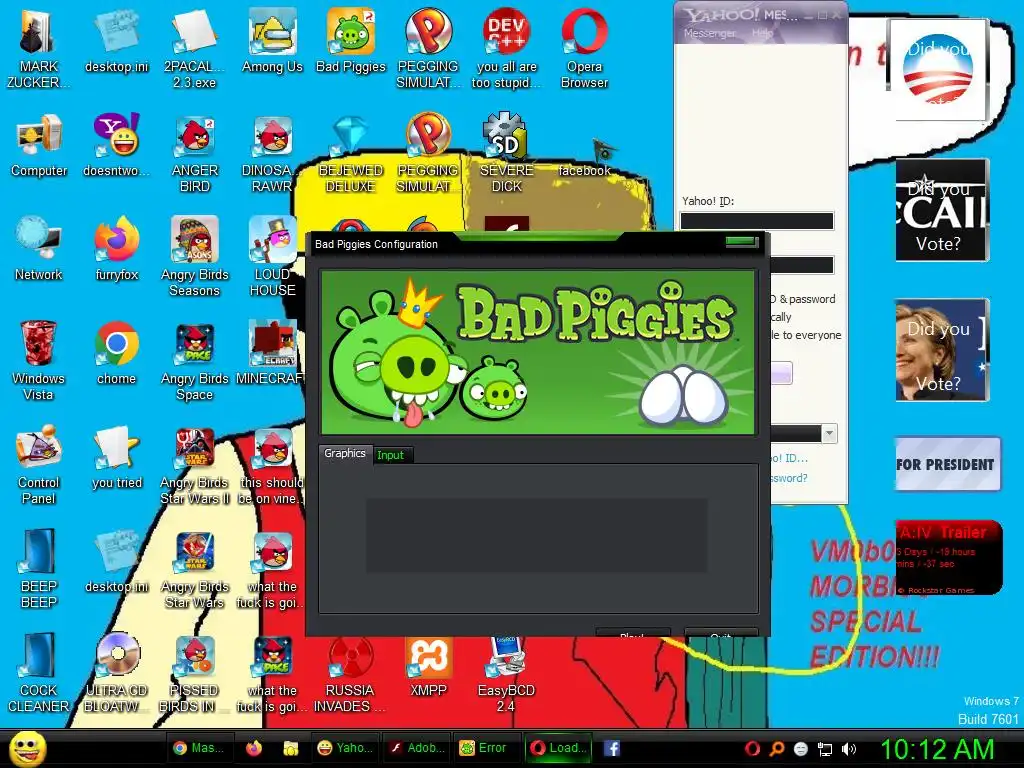The height and width of the screenshot is (768, 1024).
Task: Open the DINOSA RAWR desktop icon
Action: (x=272, y=153)
